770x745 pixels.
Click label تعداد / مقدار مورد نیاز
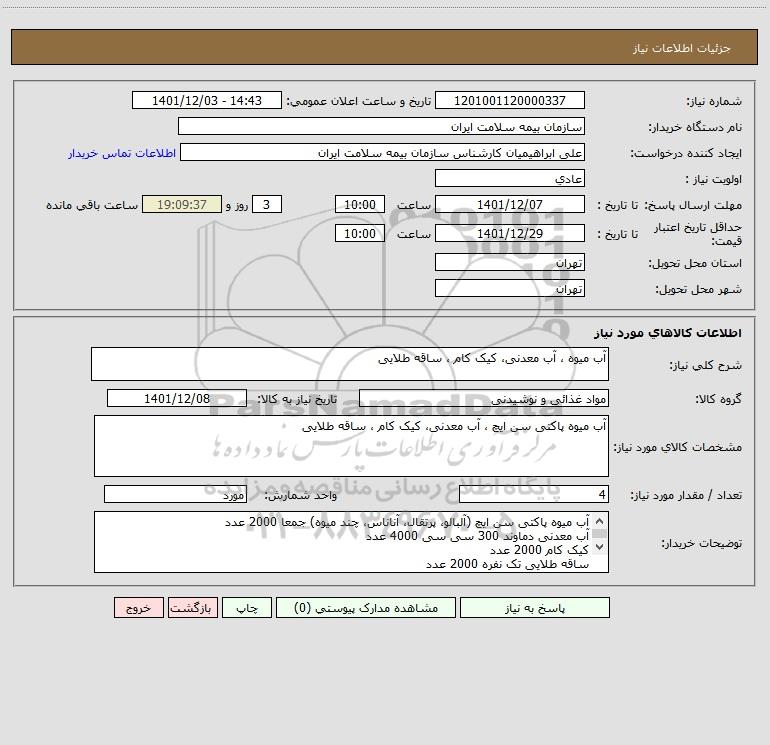686,496
